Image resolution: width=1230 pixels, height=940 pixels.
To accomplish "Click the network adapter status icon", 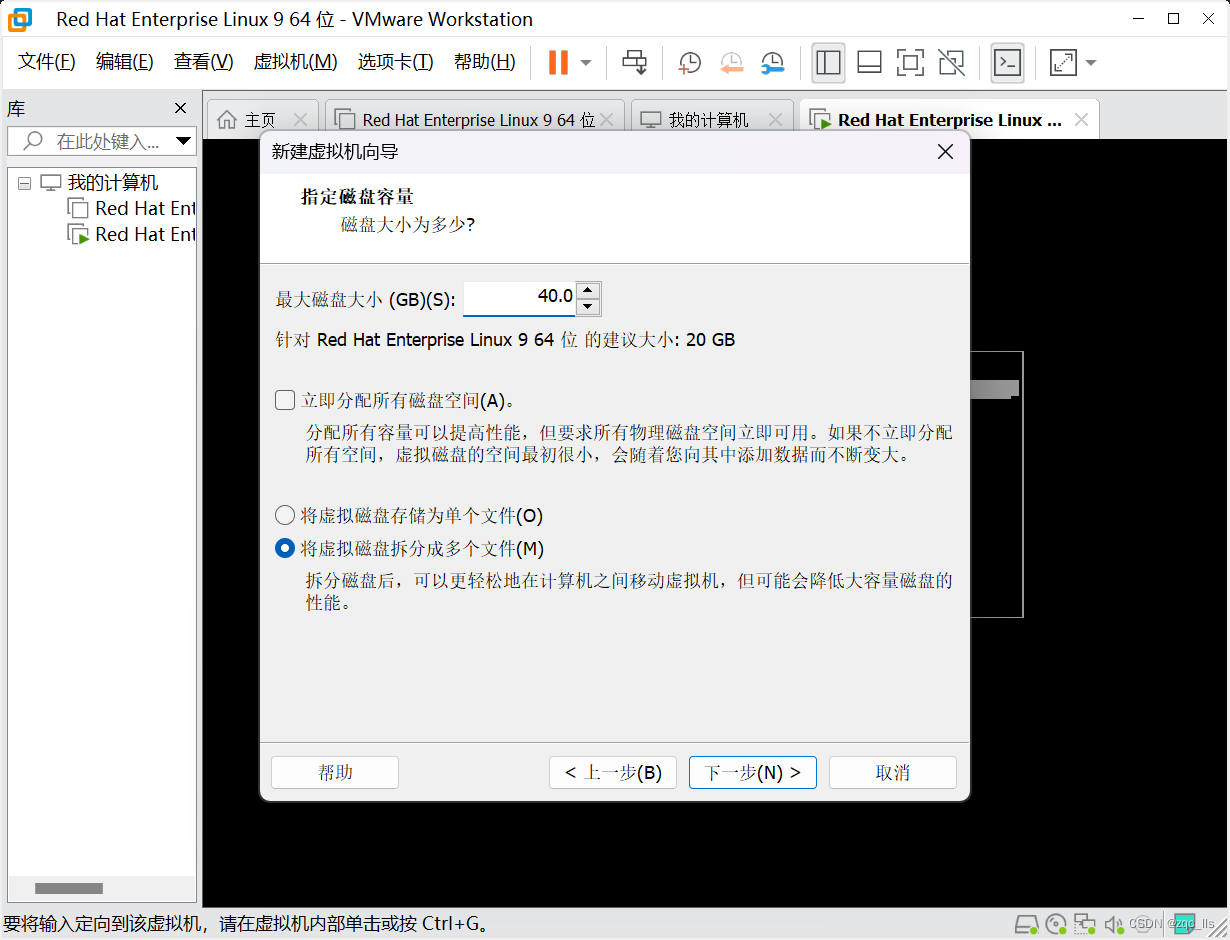I will (x=1084, y=923).
